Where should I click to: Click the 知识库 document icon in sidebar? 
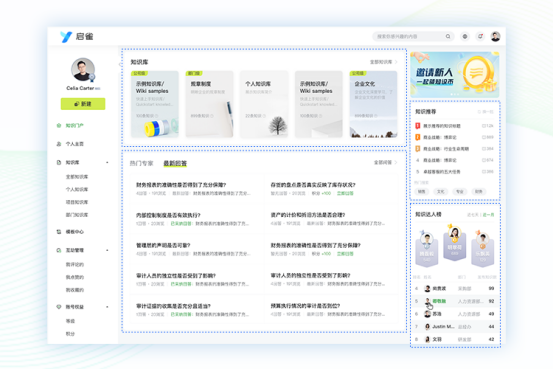(x=59, y=162)
